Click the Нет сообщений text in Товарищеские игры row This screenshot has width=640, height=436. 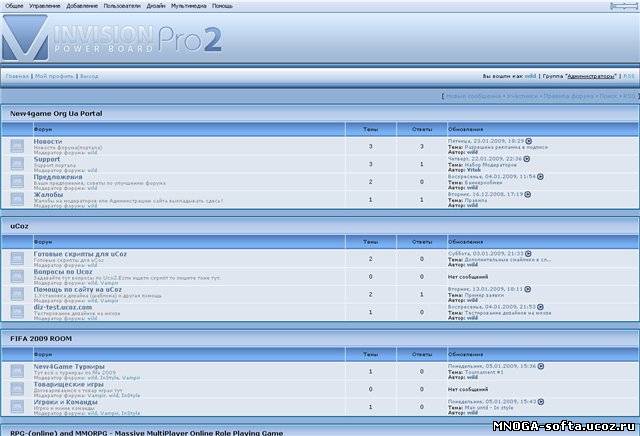pos(468,389)
